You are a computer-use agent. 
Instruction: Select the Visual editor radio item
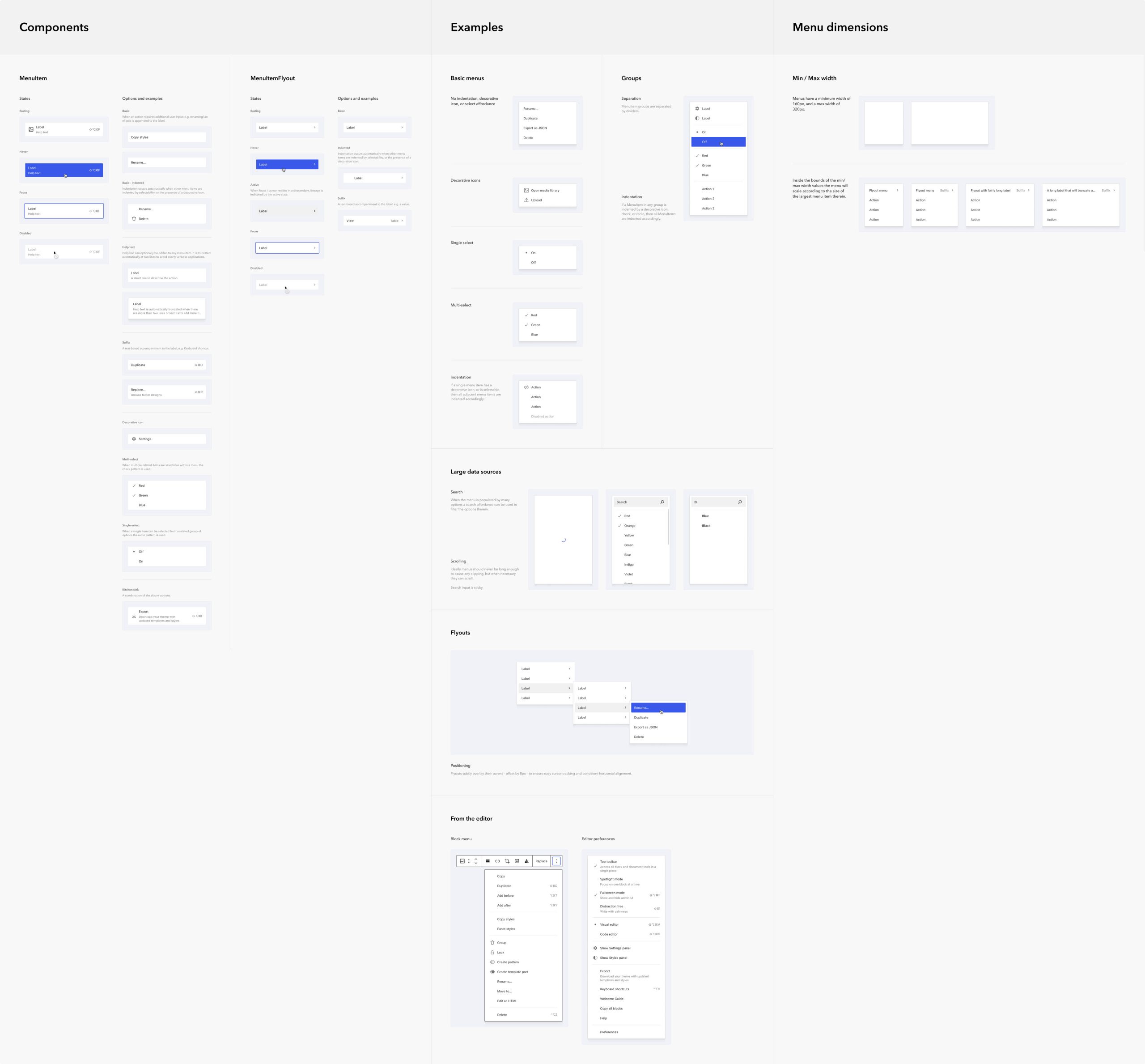click(x=609, y=925)
